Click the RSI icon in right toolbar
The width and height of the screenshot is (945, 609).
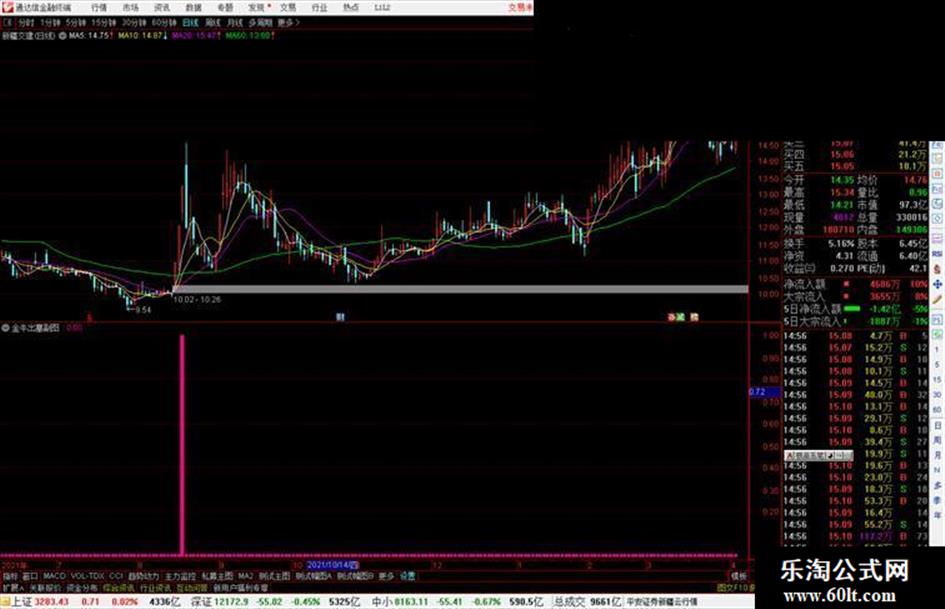(x=937, y=254)
